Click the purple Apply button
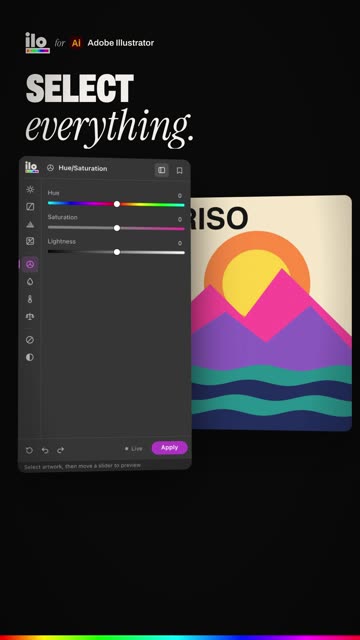The height and width of the screenshot is (640, 360). (169, 448)
